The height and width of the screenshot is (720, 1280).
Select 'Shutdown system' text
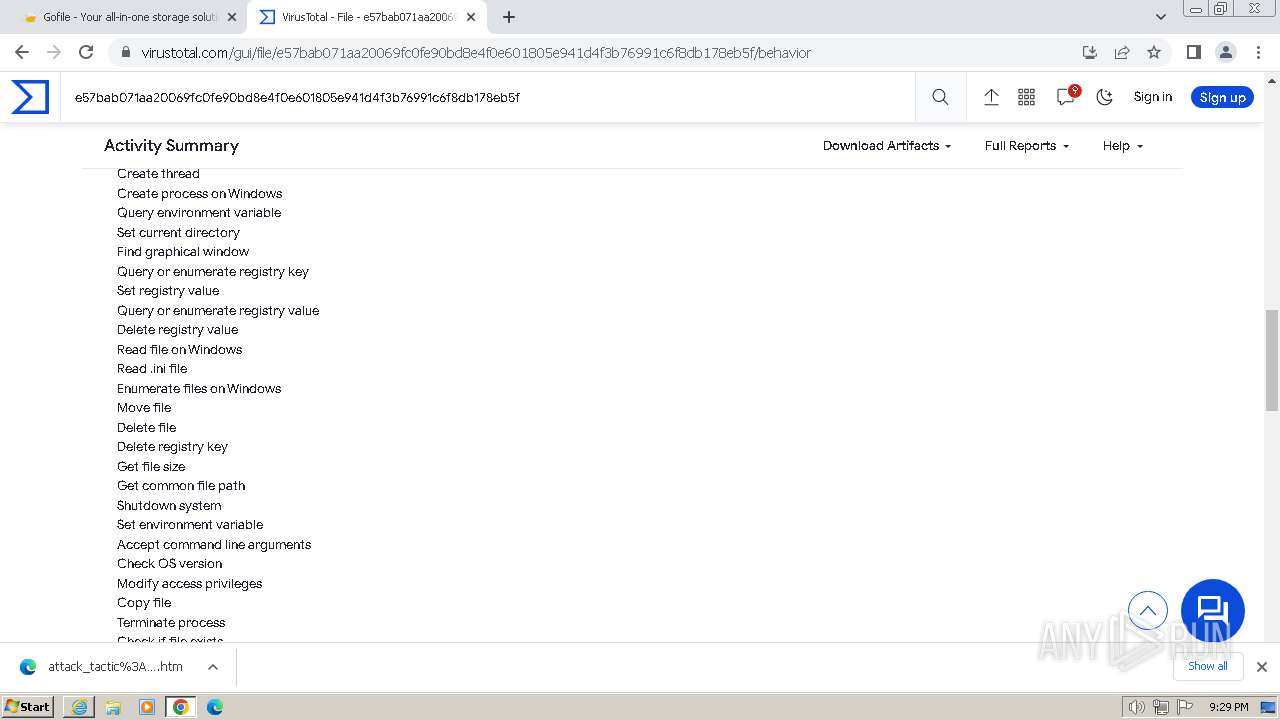tap(169, 506)
